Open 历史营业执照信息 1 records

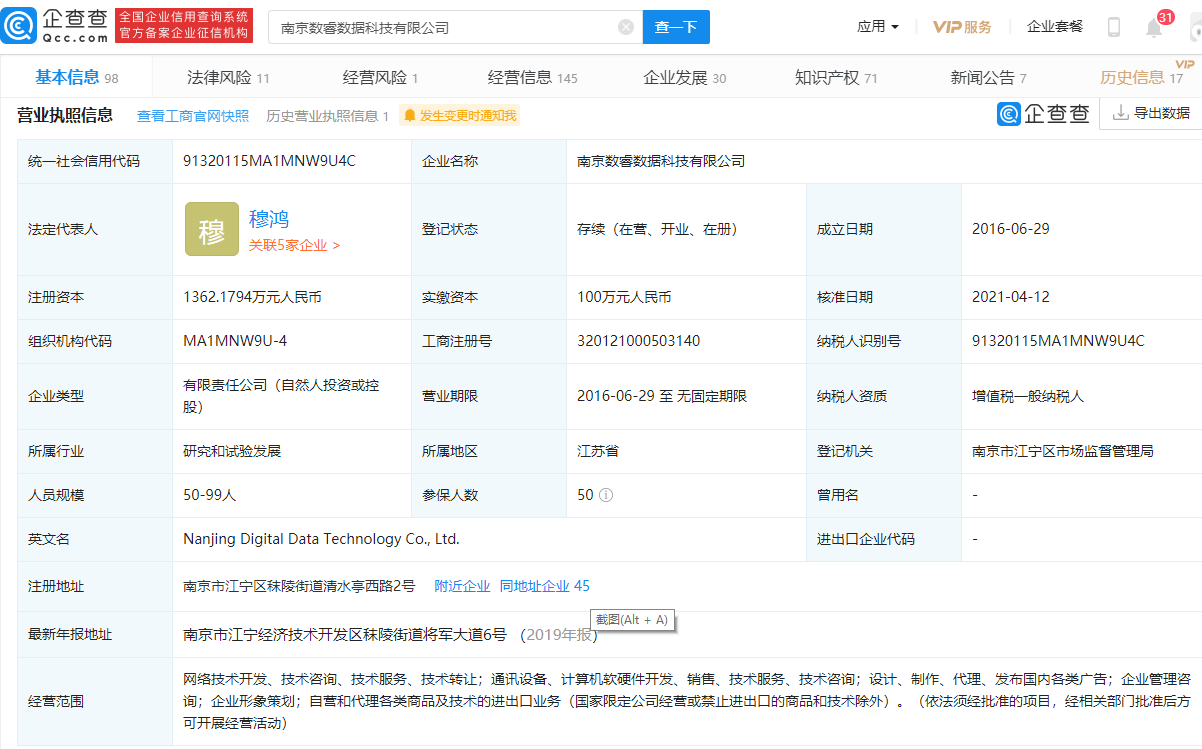click(327, 116)
